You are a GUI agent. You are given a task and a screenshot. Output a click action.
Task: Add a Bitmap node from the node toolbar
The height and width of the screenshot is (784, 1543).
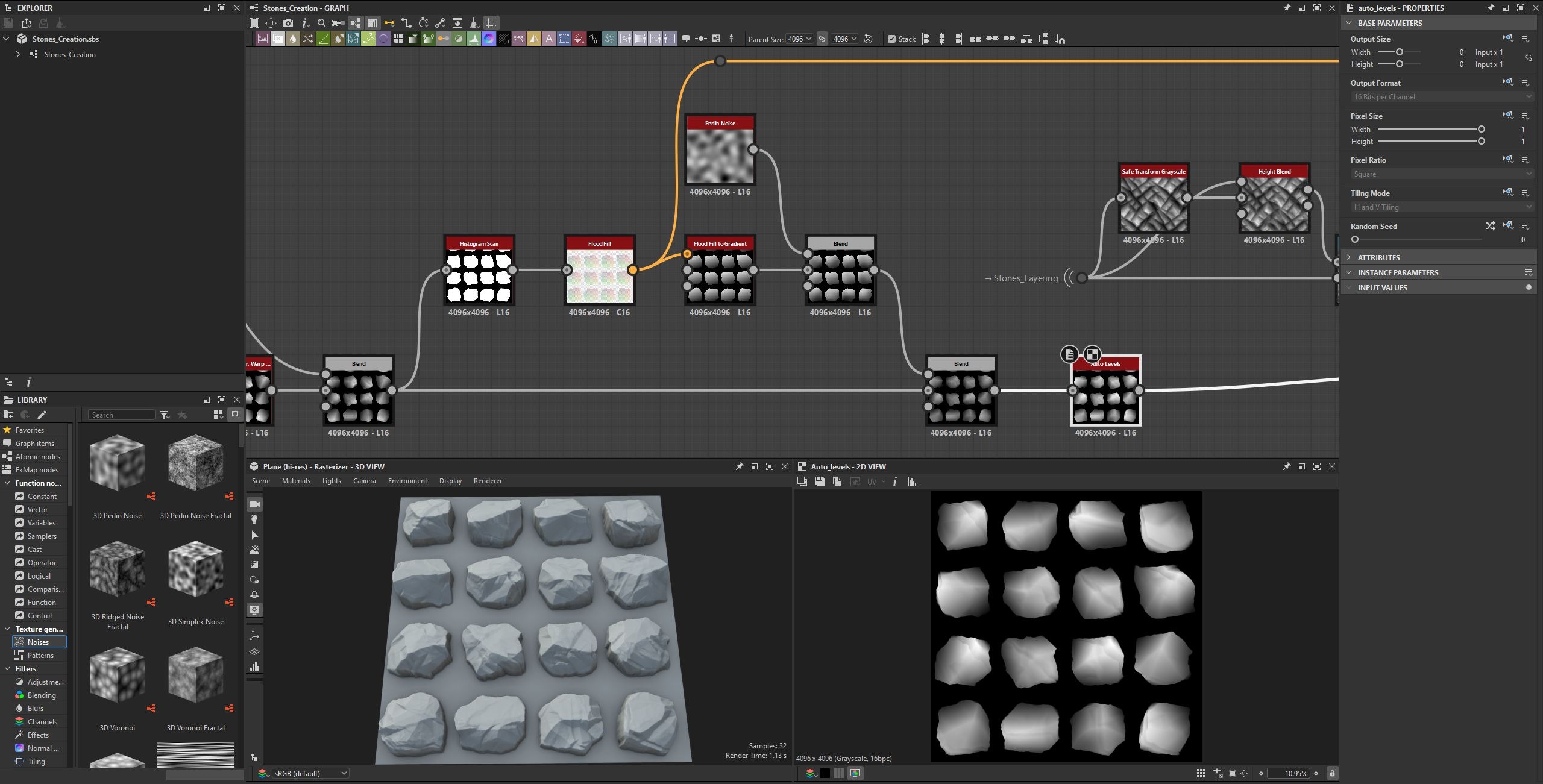point(263,39)
